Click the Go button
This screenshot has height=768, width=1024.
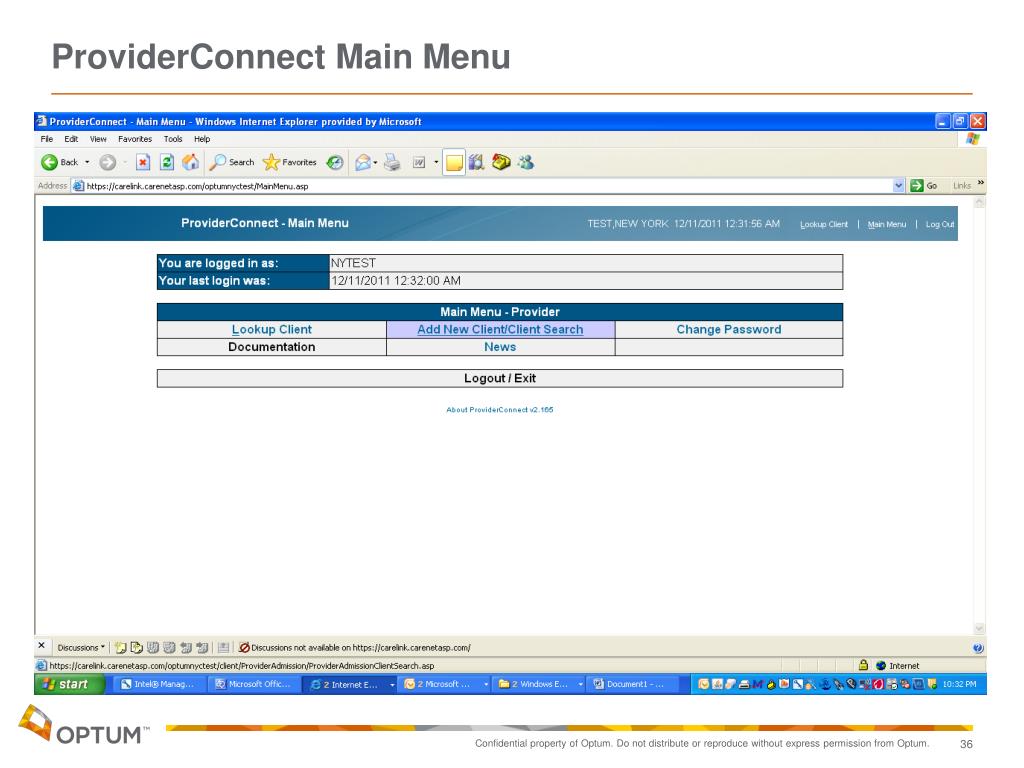pyautogui.click(x=924, y=186)
